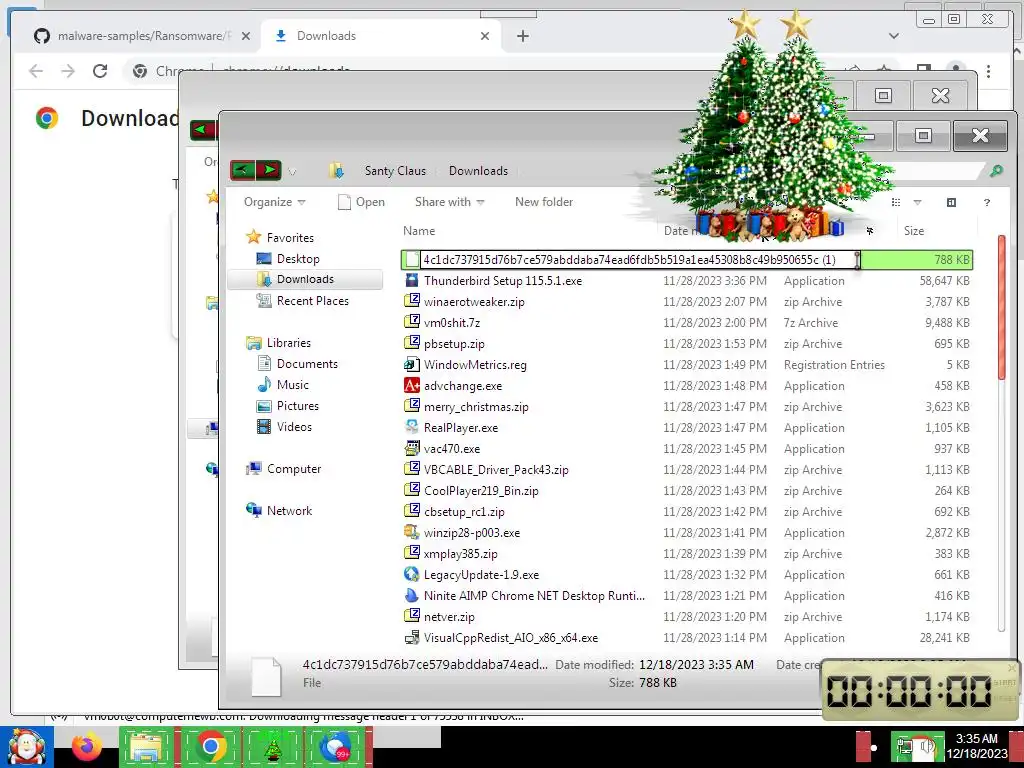Open the Organize menu dropdown

274,202
